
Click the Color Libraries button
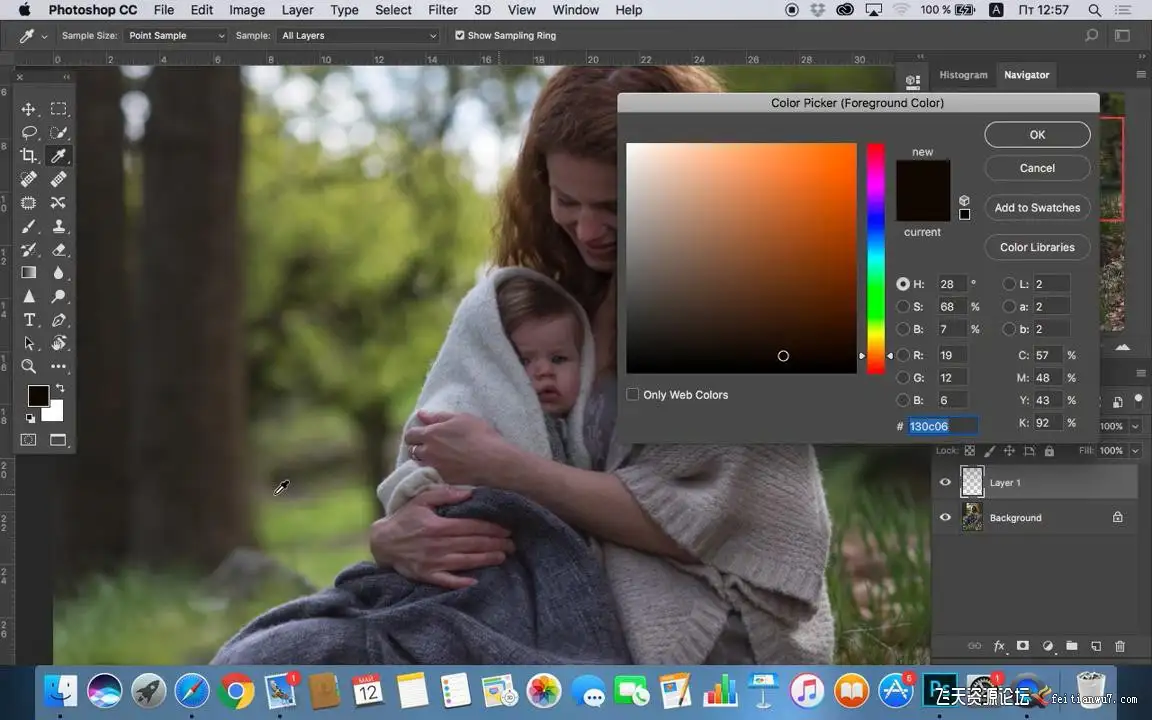pos(1037,247)
